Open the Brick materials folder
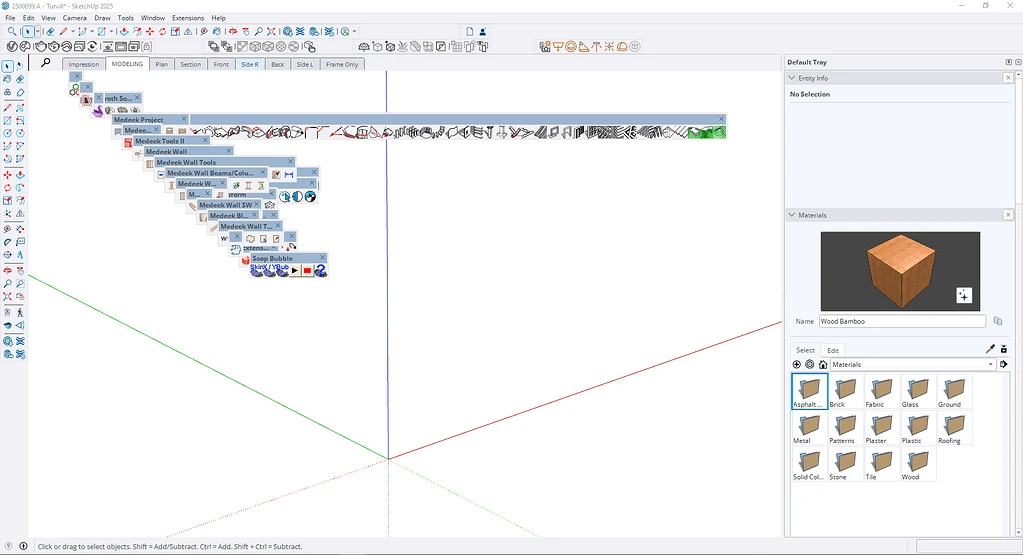This screenshot has height=555, width=1023. (846, 392)
